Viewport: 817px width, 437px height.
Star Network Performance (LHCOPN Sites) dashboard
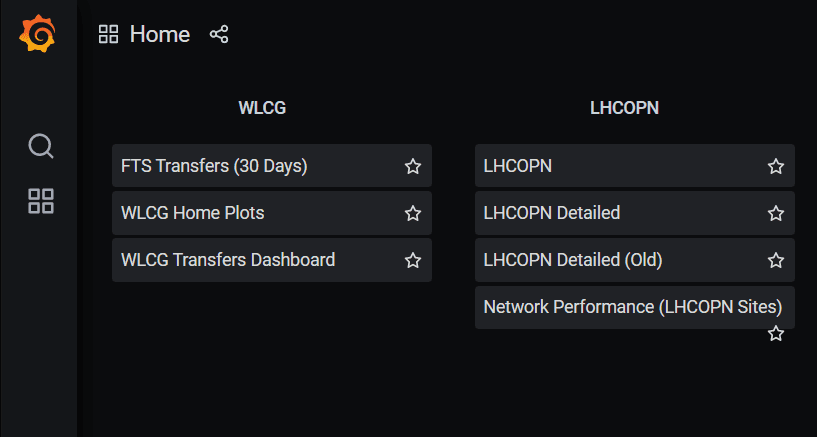[776, 333]
